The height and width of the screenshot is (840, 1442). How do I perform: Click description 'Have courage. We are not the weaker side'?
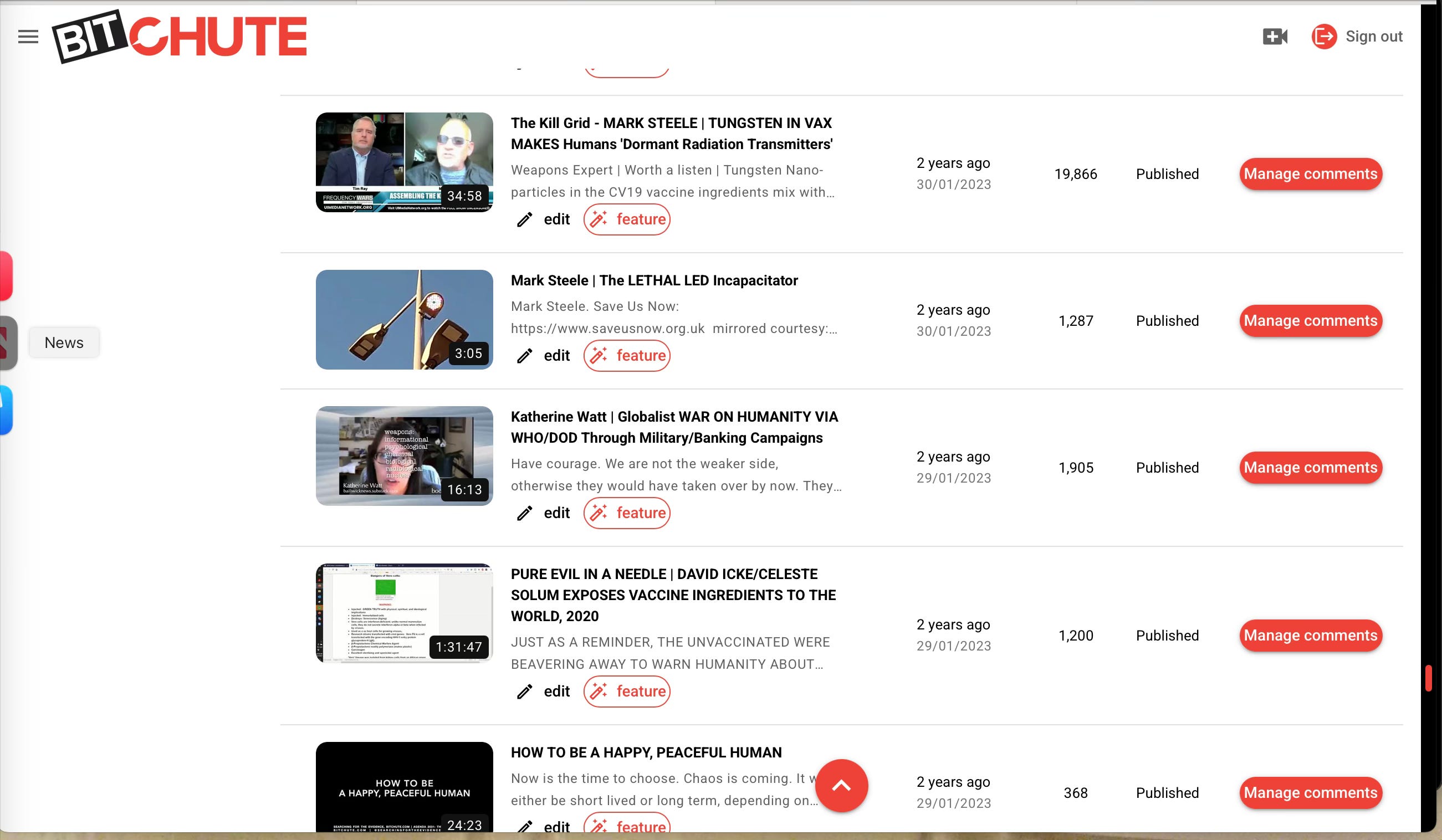click(x=676, y=474)
